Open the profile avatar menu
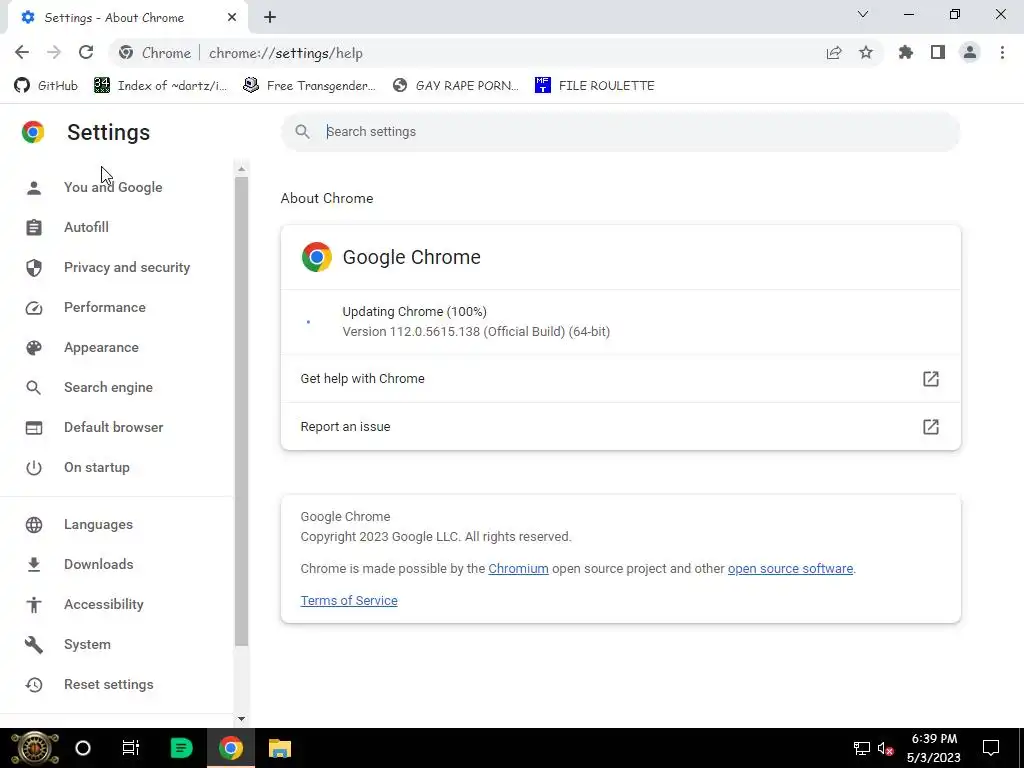 (970, 53)
